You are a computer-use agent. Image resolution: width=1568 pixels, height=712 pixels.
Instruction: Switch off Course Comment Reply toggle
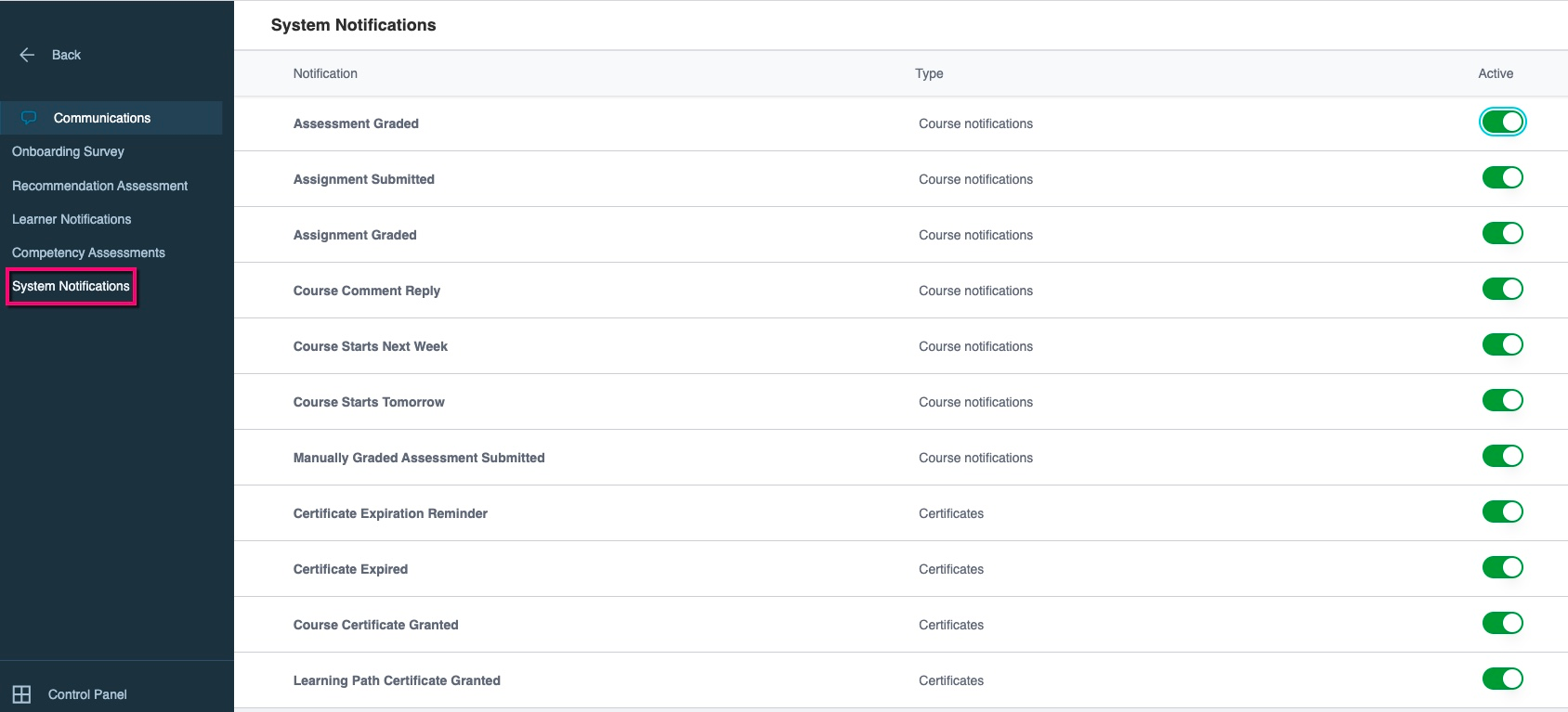(x=1502, y=289)
